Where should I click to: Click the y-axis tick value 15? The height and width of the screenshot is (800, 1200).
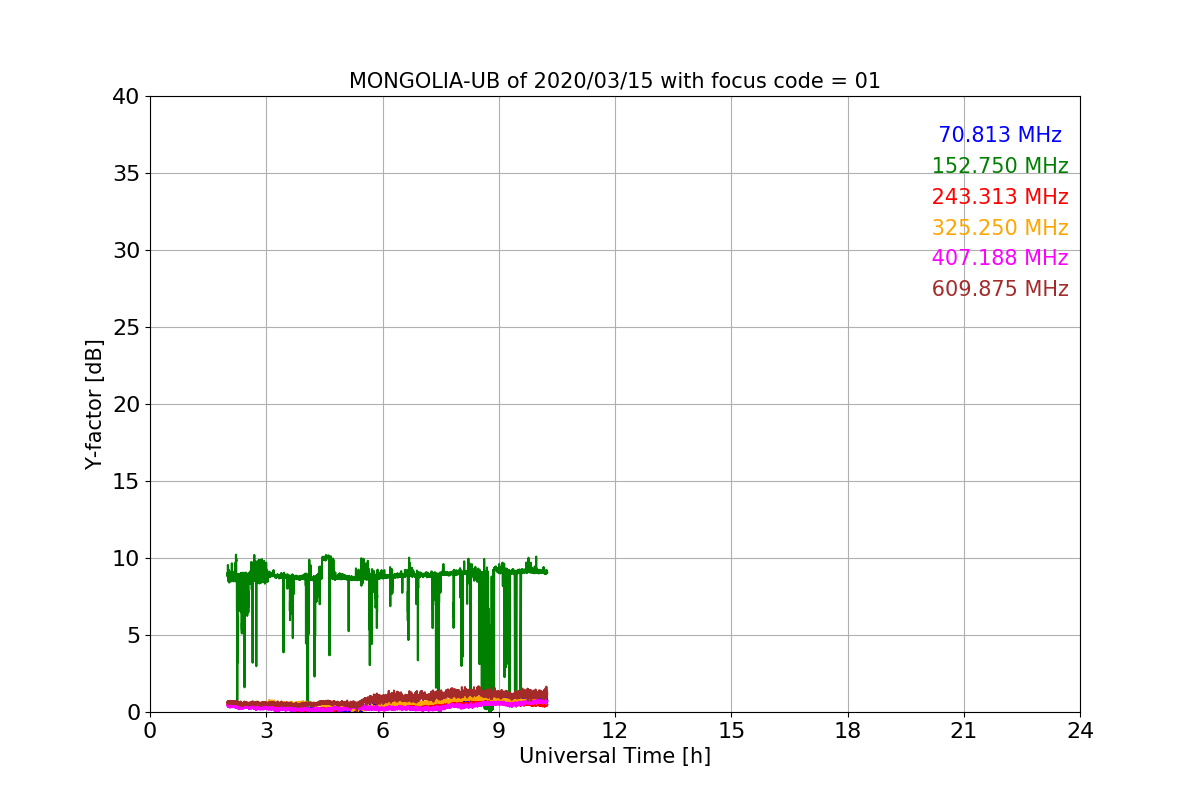pyautogui.click(x=125, y=482)
